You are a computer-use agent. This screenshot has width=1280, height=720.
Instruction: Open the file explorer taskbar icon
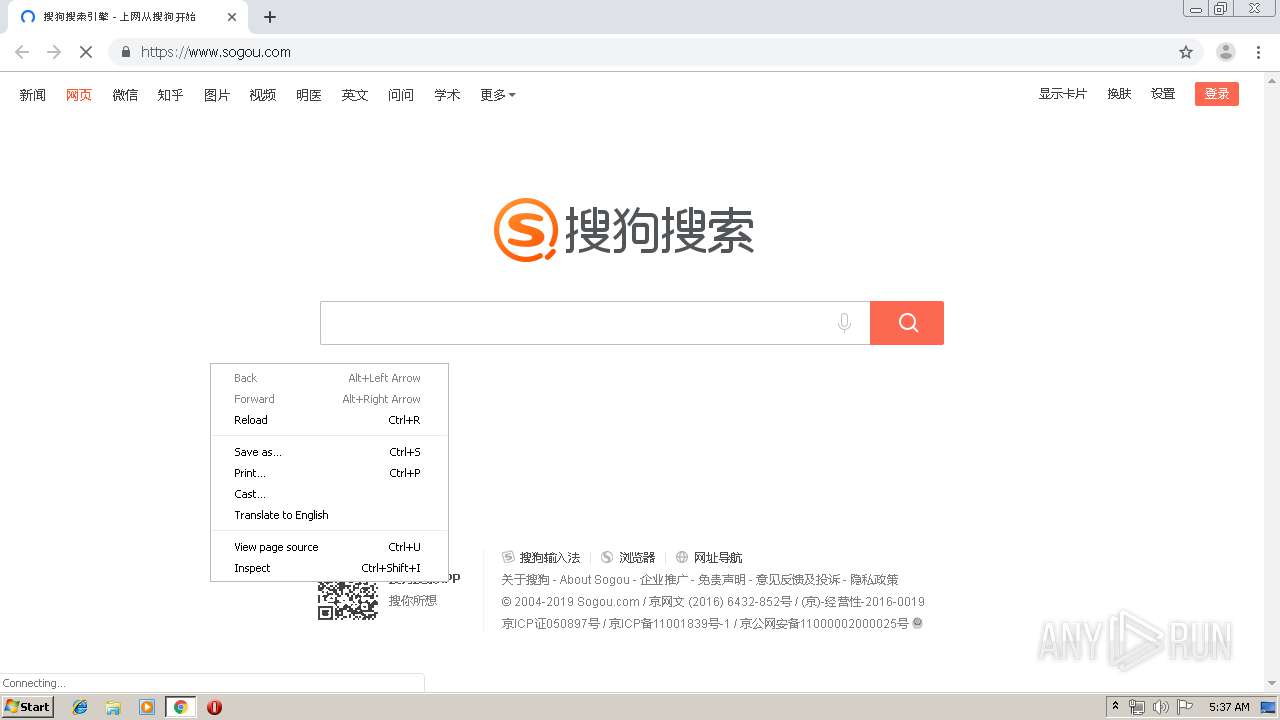[113, 707]
